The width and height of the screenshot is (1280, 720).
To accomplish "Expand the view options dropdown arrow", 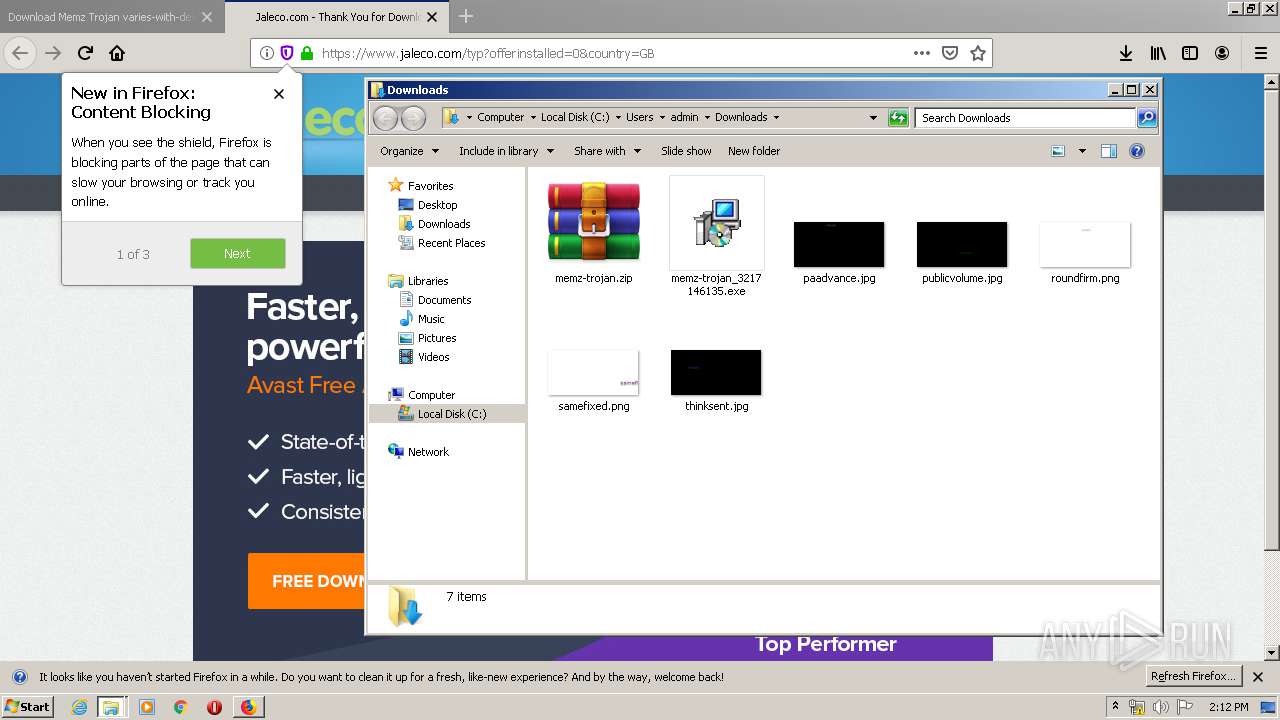I will (x=1082, y=151).
